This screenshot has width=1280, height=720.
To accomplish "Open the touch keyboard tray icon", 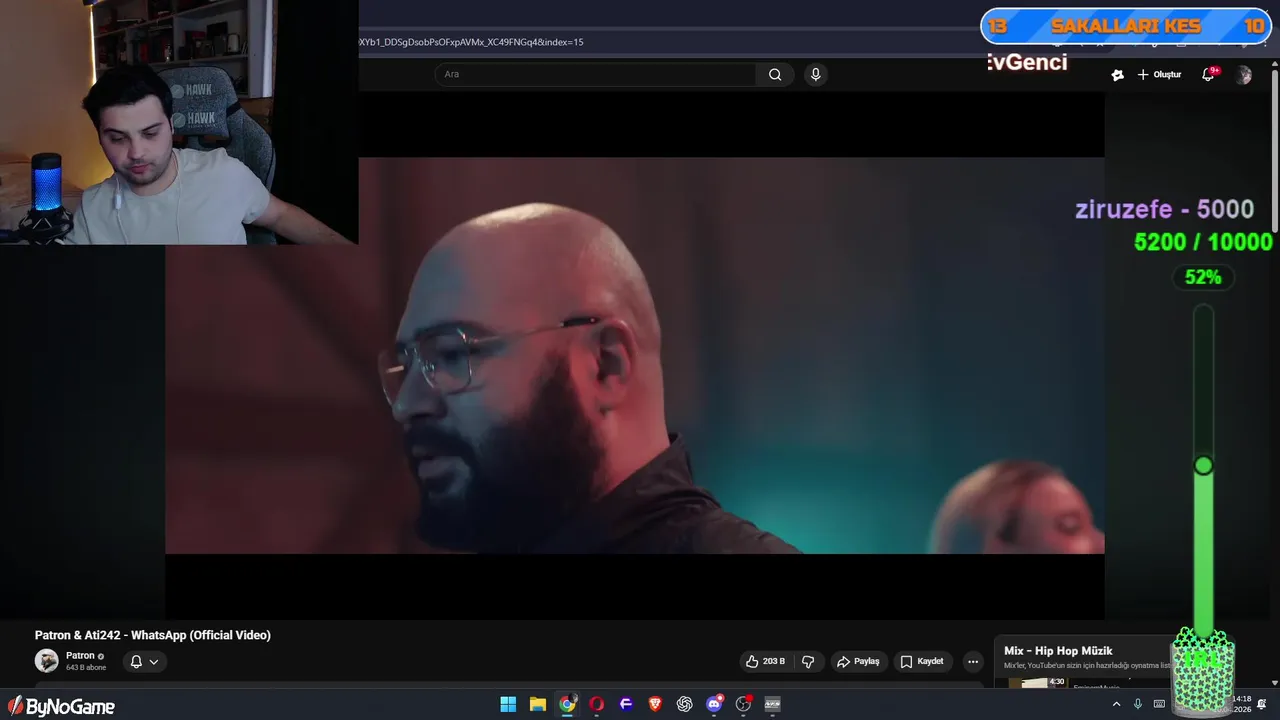I will [x=1159, y=705].
